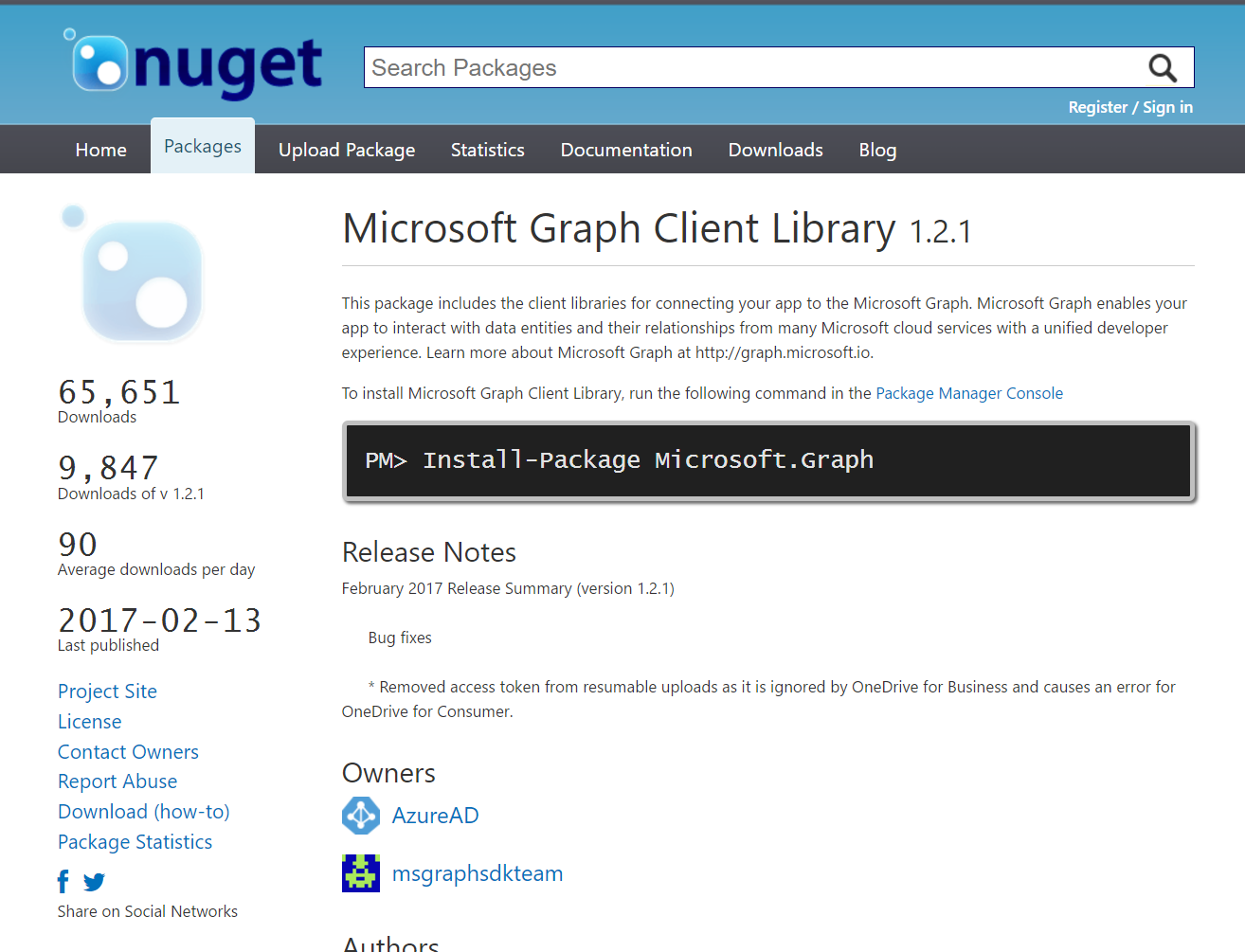Open the Blog page
The height and width of the screenshot is (952, 1245).
pyautogui.click(x=877, y=150)
